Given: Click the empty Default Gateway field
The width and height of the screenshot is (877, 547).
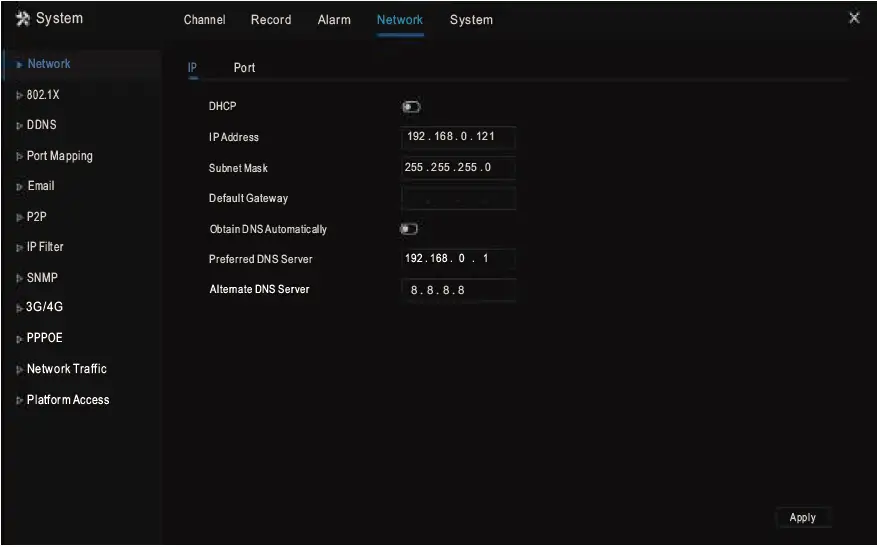Looking at the screenshot, I should pos(458,199).
